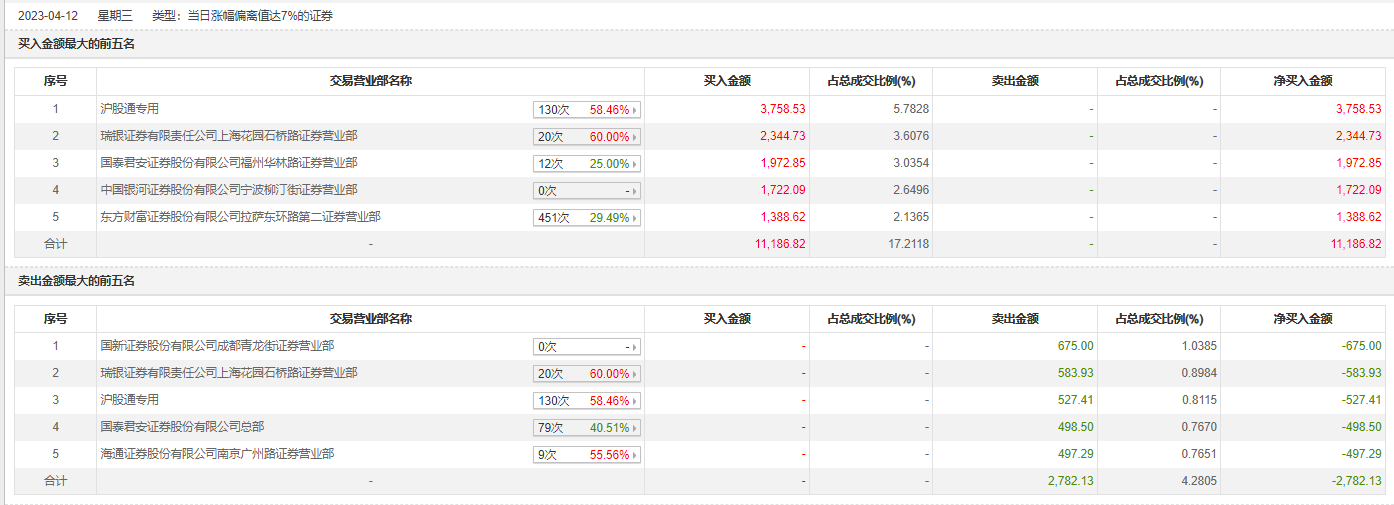The height and width of the screenshot is (505, 1394).
Task: Expand the 0次 dropdown beside 国新证券
Action: [x=587, y=347]
